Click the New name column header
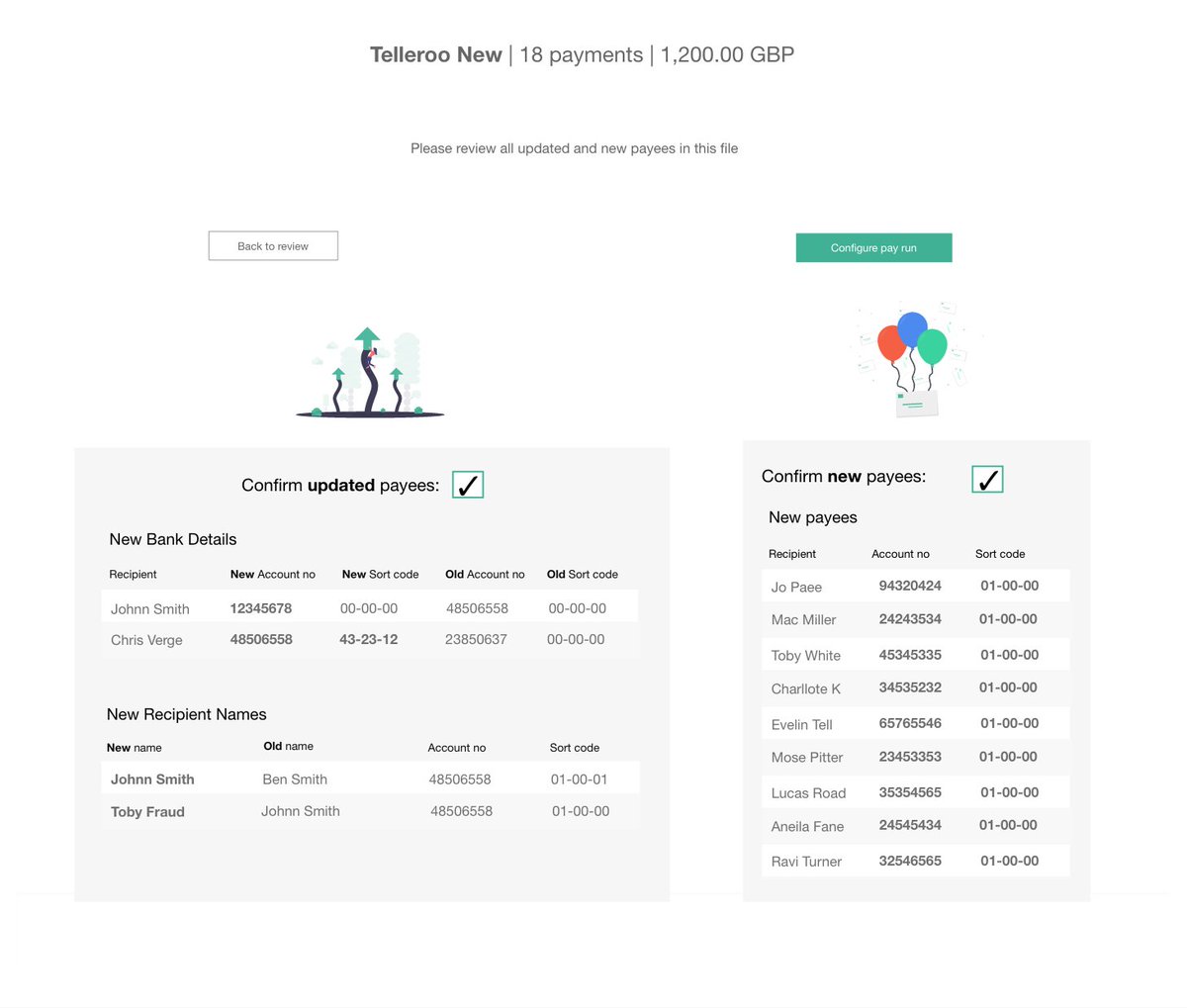The height and width of the screenshot is (1008, 1187). 135,748
